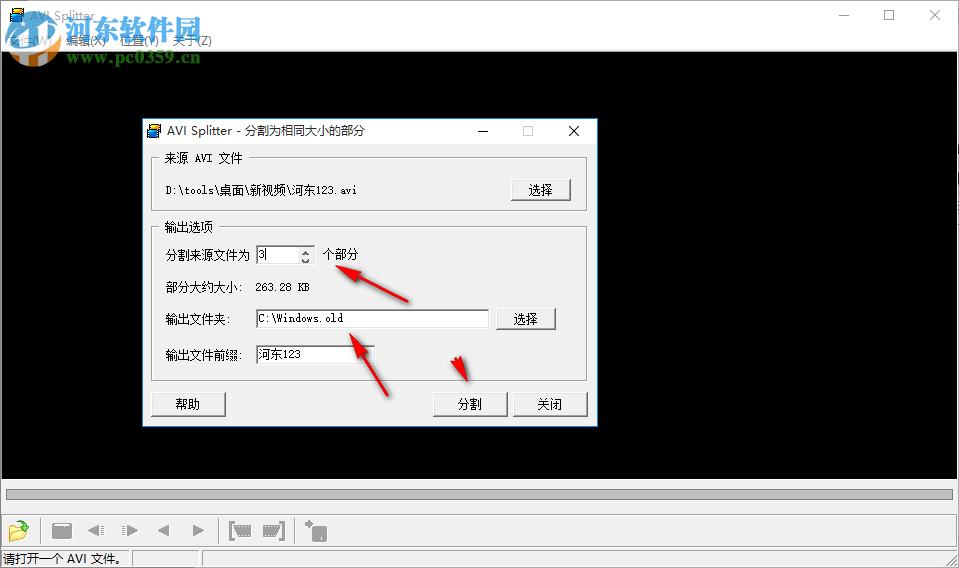Click the 分割来源文件为 label
This screenshot has height=568, width=959.
point(207,255)
